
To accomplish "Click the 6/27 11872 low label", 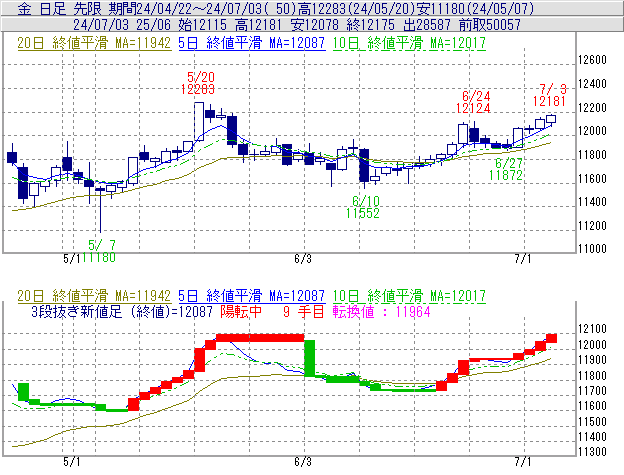I will [505, 169].
